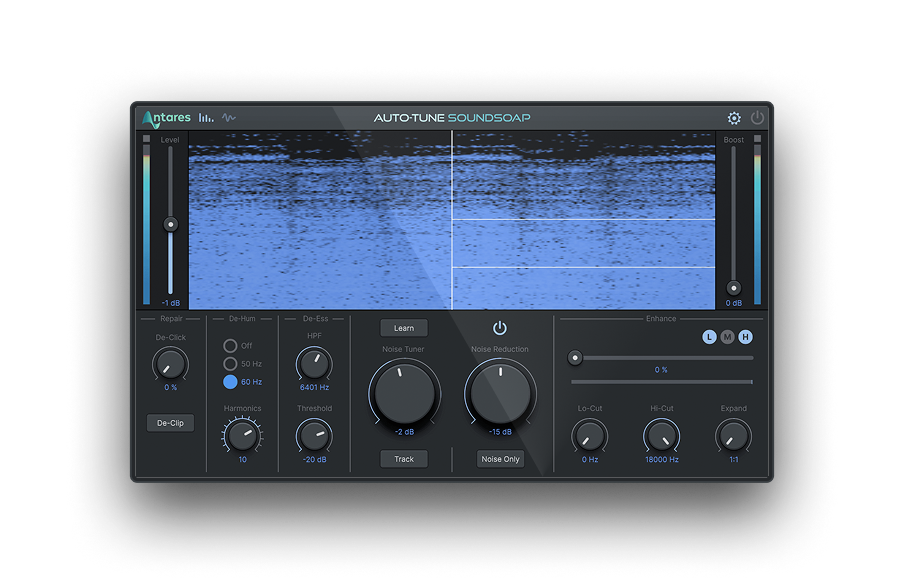Enable the Noise Only monitoring button
This screenshot has width=904, height=584.
click(x=500, y=458)
